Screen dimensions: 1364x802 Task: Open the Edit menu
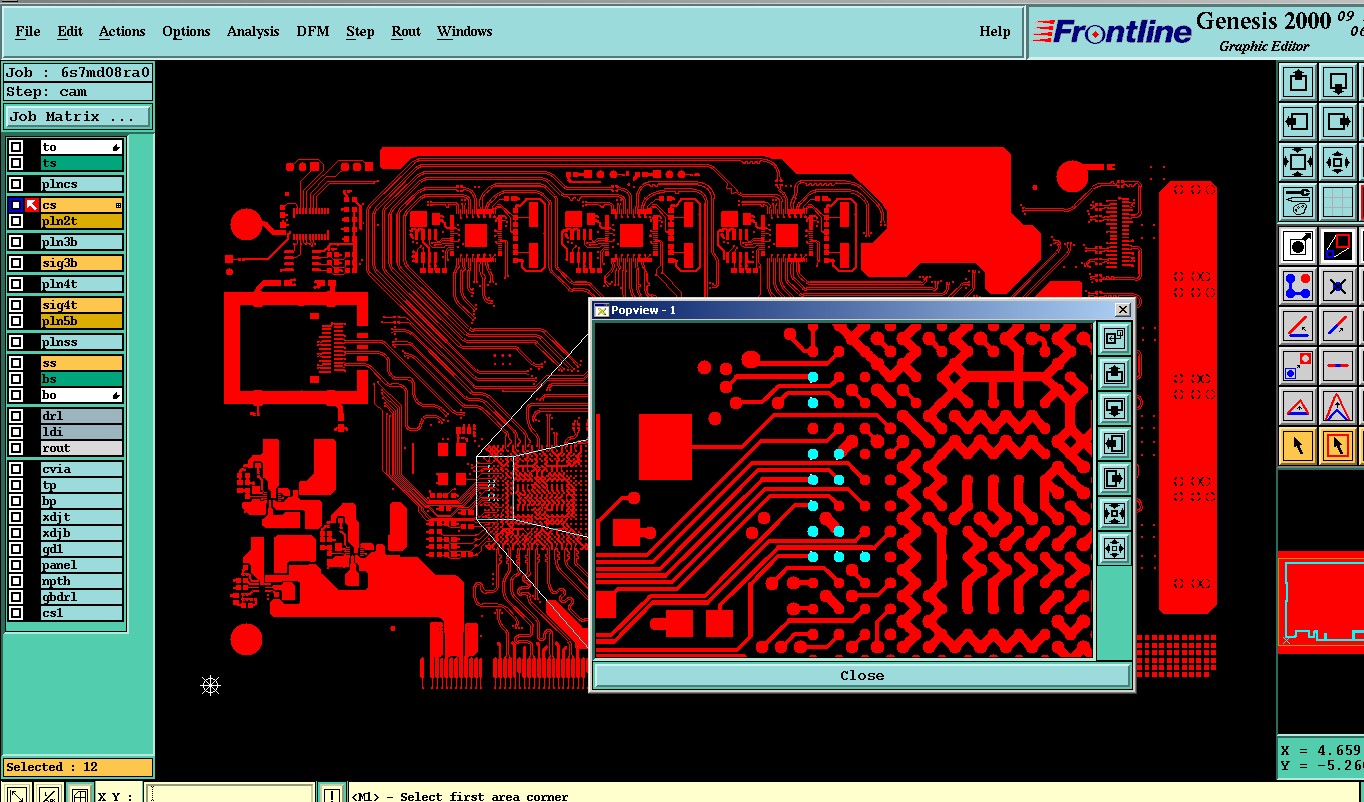click(x=70, y=31)
